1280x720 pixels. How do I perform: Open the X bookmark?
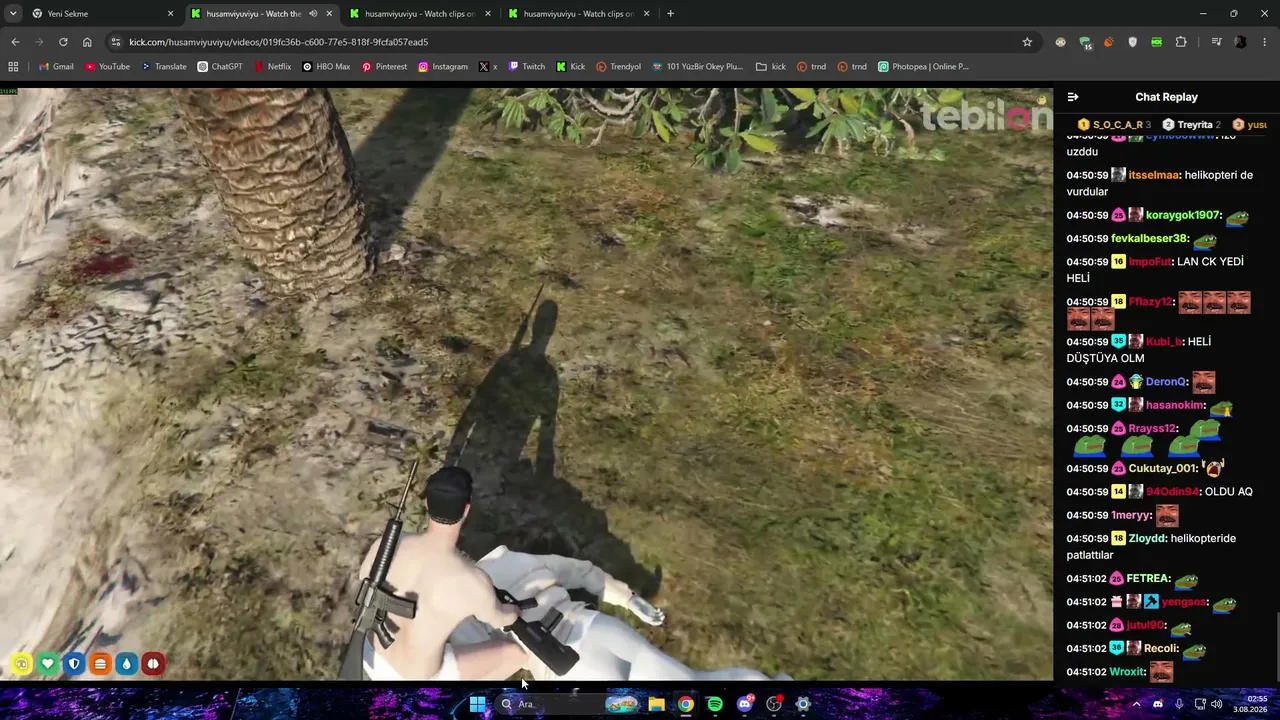[x=488, y=67]
